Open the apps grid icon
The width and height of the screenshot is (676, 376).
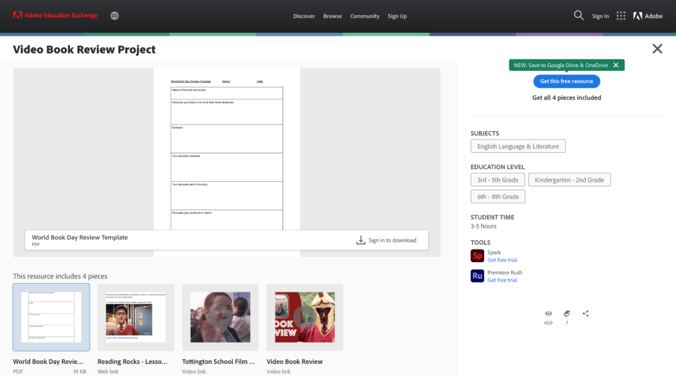(621, 16)
